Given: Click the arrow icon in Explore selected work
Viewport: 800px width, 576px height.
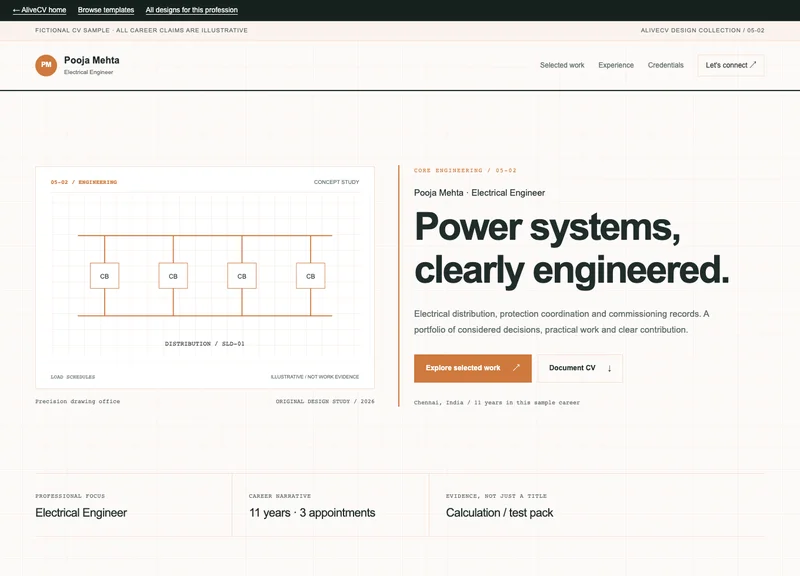Looking at the screenshot, I should pyautogui.click(x=516, y=367).
